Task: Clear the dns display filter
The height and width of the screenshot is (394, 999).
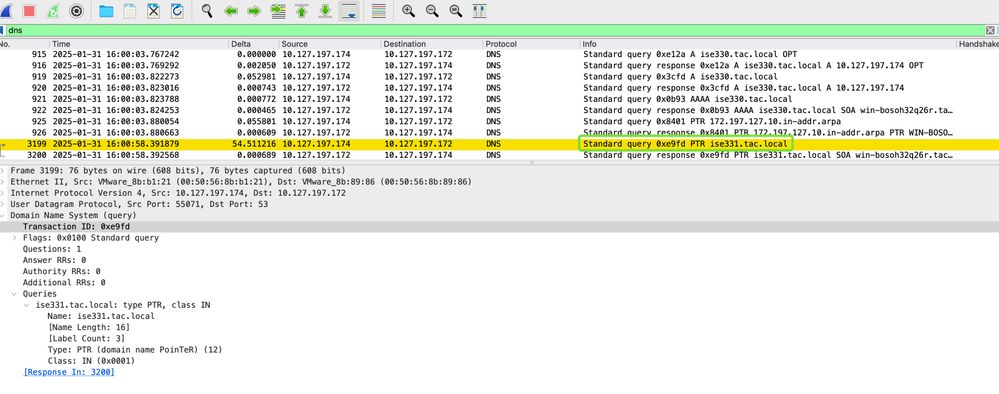Action: 989,30
